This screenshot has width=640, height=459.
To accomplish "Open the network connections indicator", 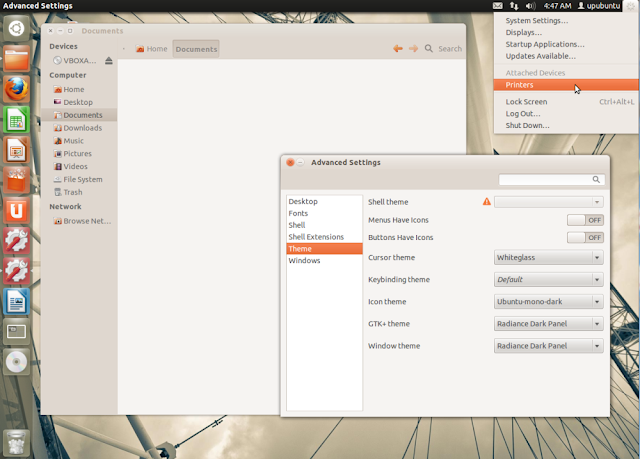I will 514,6.
